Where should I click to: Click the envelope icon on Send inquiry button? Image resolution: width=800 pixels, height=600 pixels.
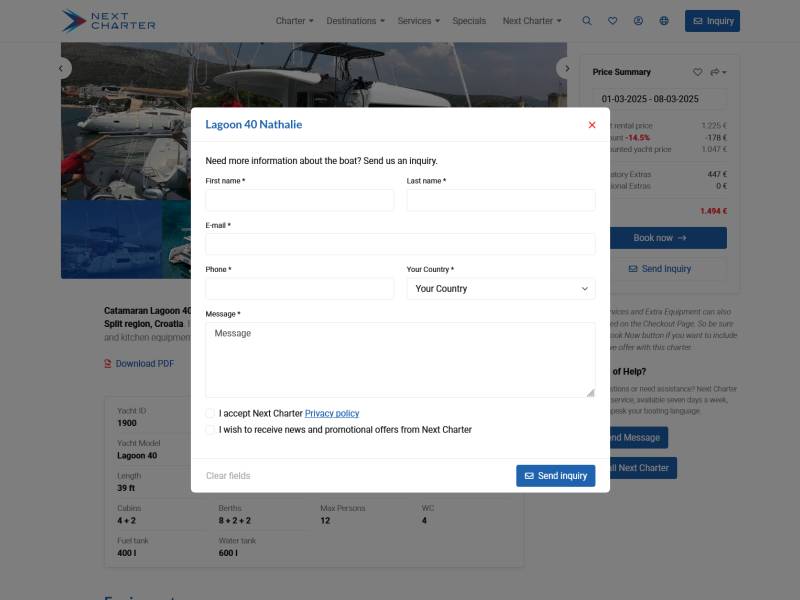529,476
